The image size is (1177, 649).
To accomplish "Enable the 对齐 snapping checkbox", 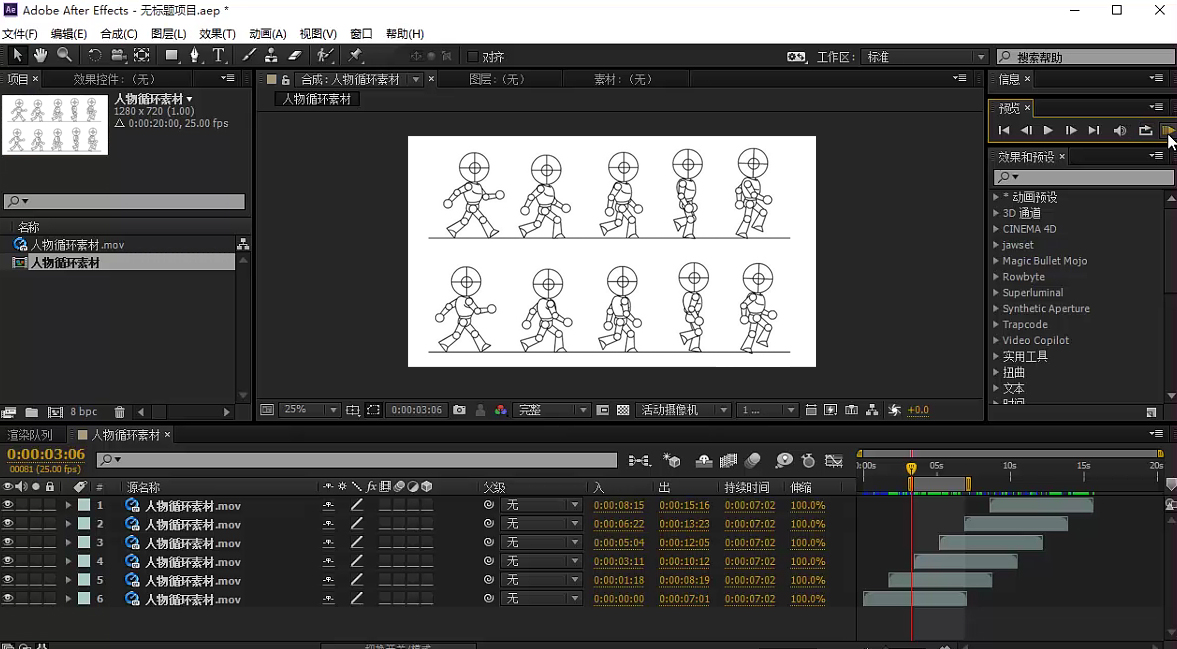I will click(x=473, y=57).
